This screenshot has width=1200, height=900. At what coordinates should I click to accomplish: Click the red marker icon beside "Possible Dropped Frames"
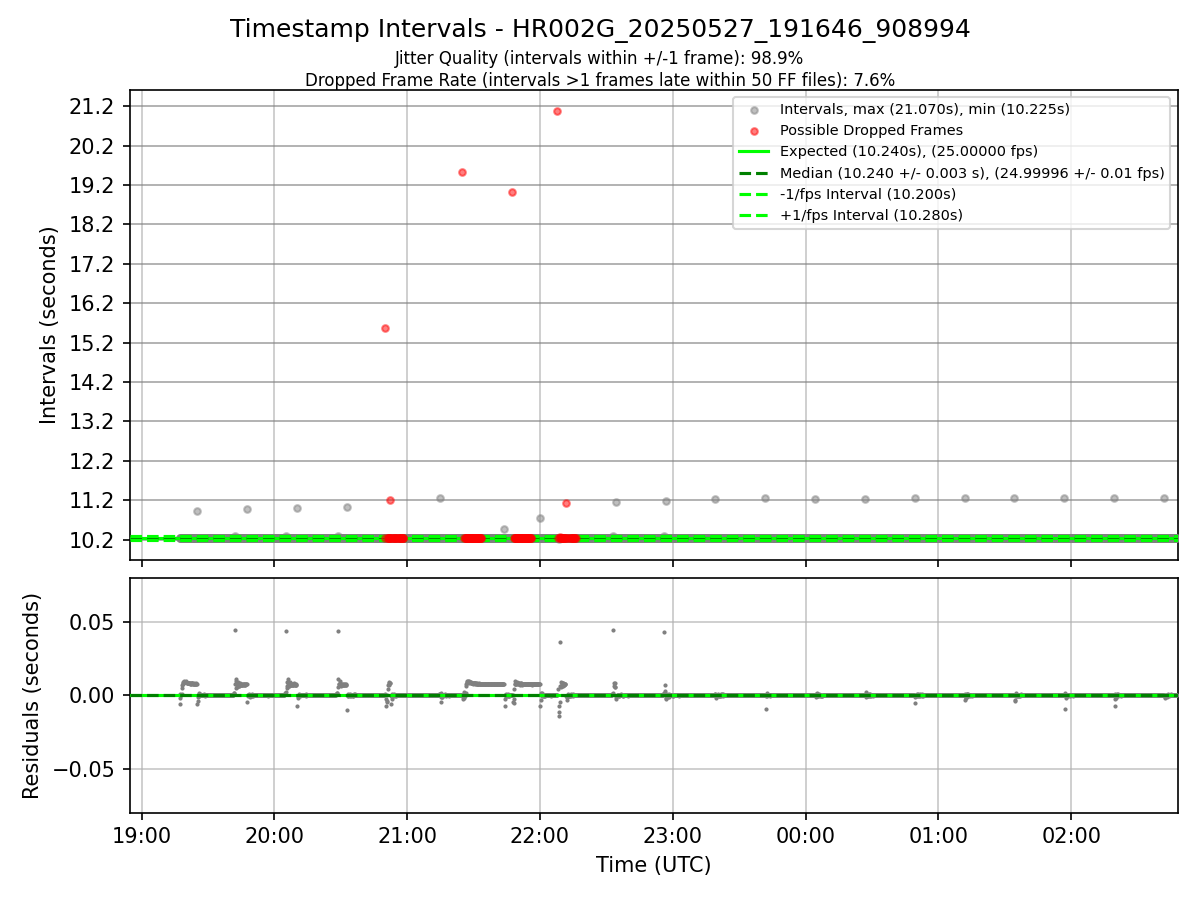pos(755,130)
